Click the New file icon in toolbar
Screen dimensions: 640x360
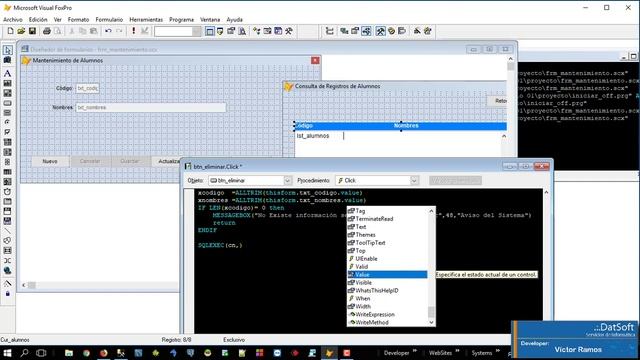coord(10,31)
